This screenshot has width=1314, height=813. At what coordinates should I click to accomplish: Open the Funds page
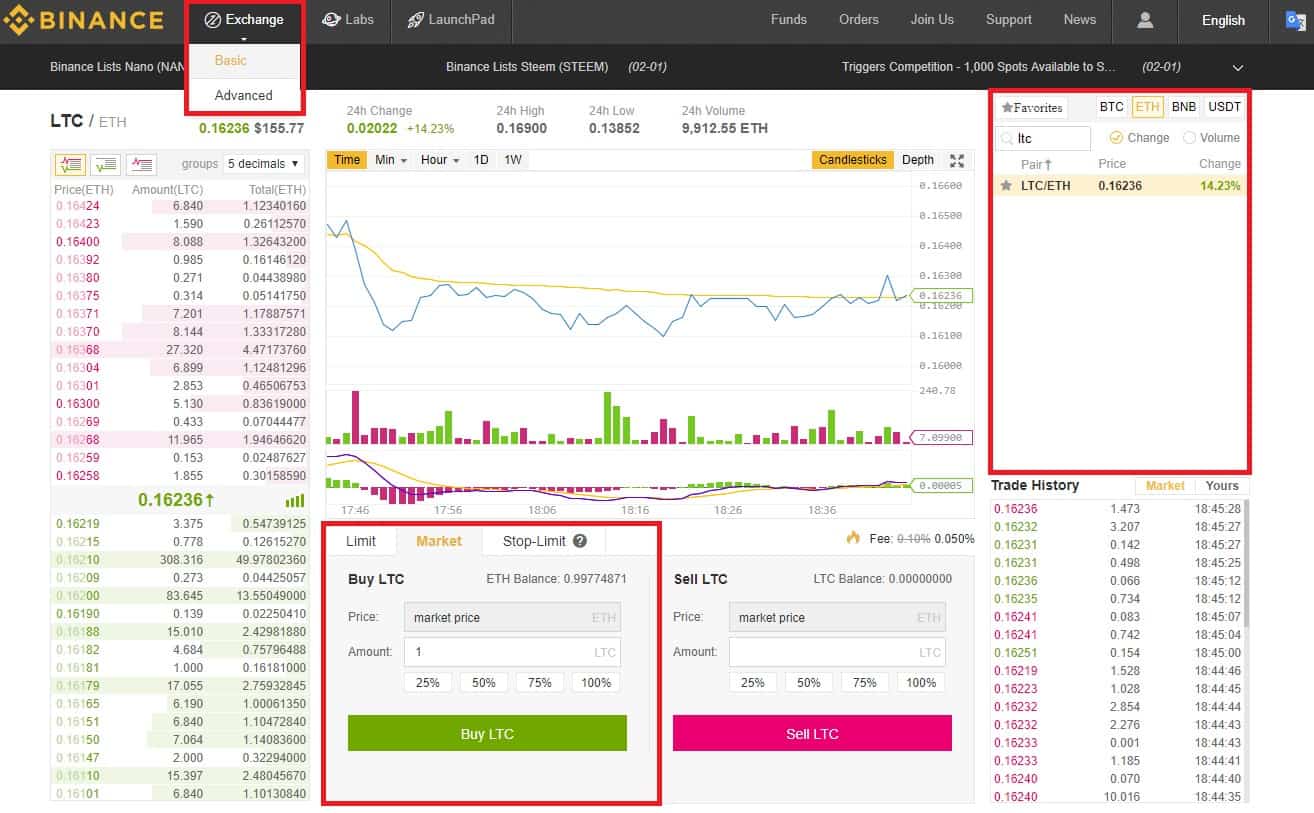pos(789,20)
